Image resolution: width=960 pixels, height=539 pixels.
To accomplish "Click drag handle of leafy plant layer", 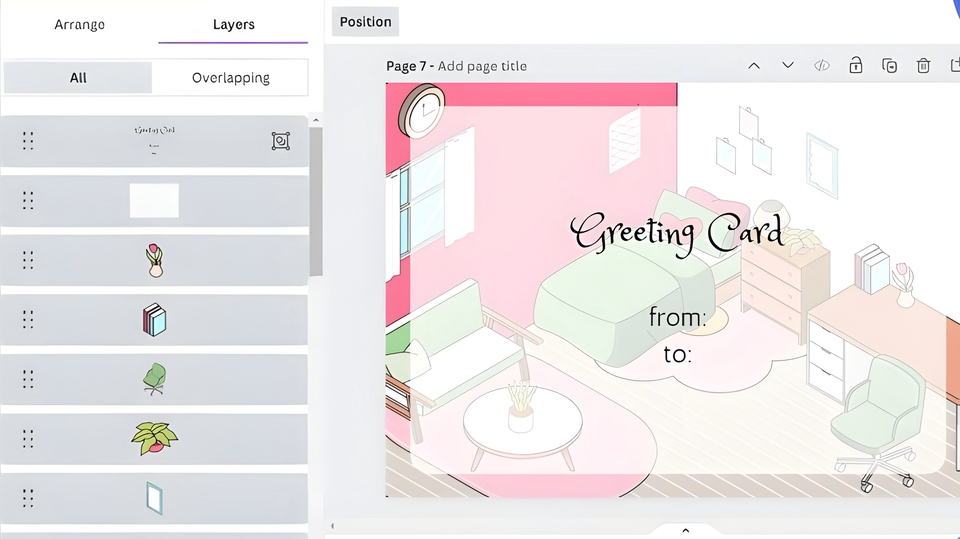I will (x=28, y=439).
